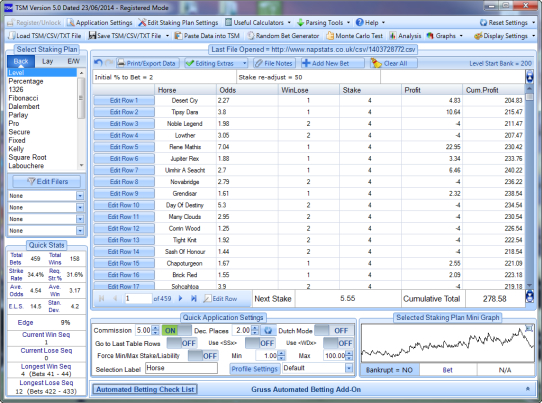Click Automated Betting Check List
This screenshot has height=403, width=542.
[145, 390]
